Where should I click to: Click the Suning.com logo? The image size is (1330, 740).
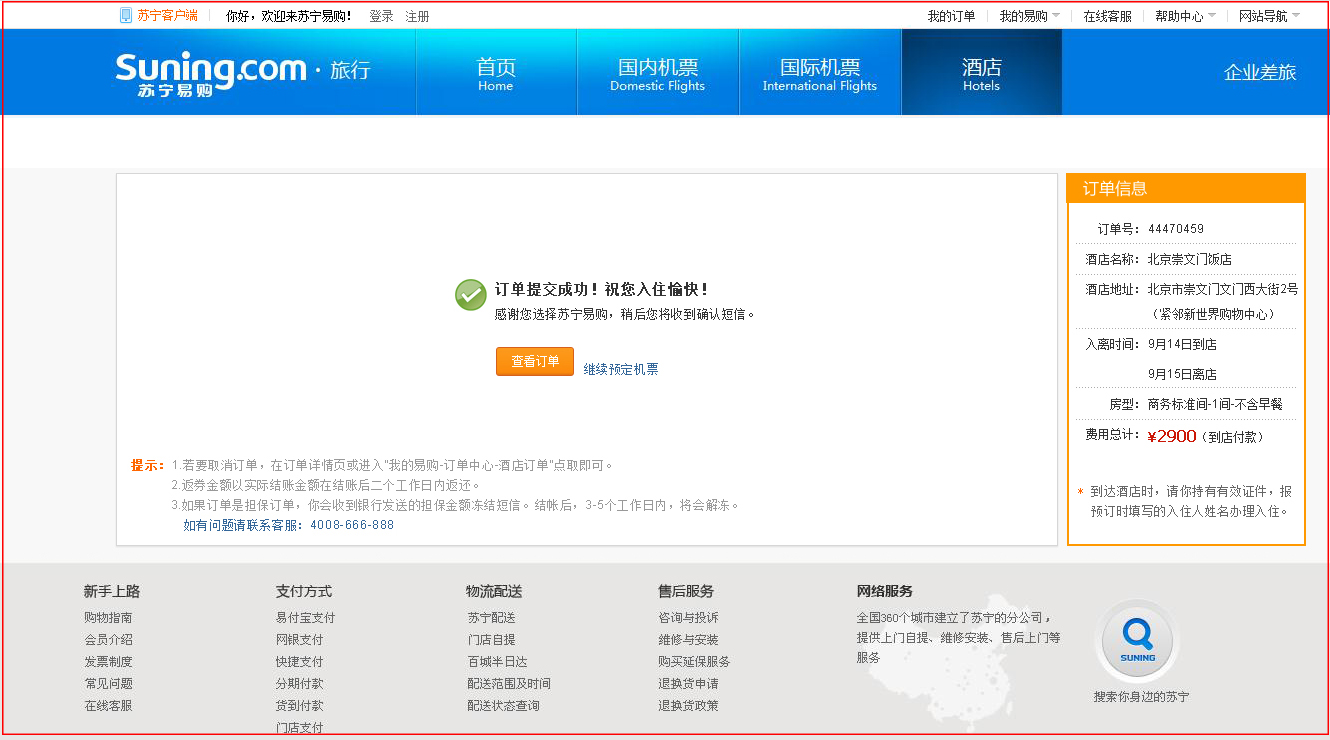point(211,73)
